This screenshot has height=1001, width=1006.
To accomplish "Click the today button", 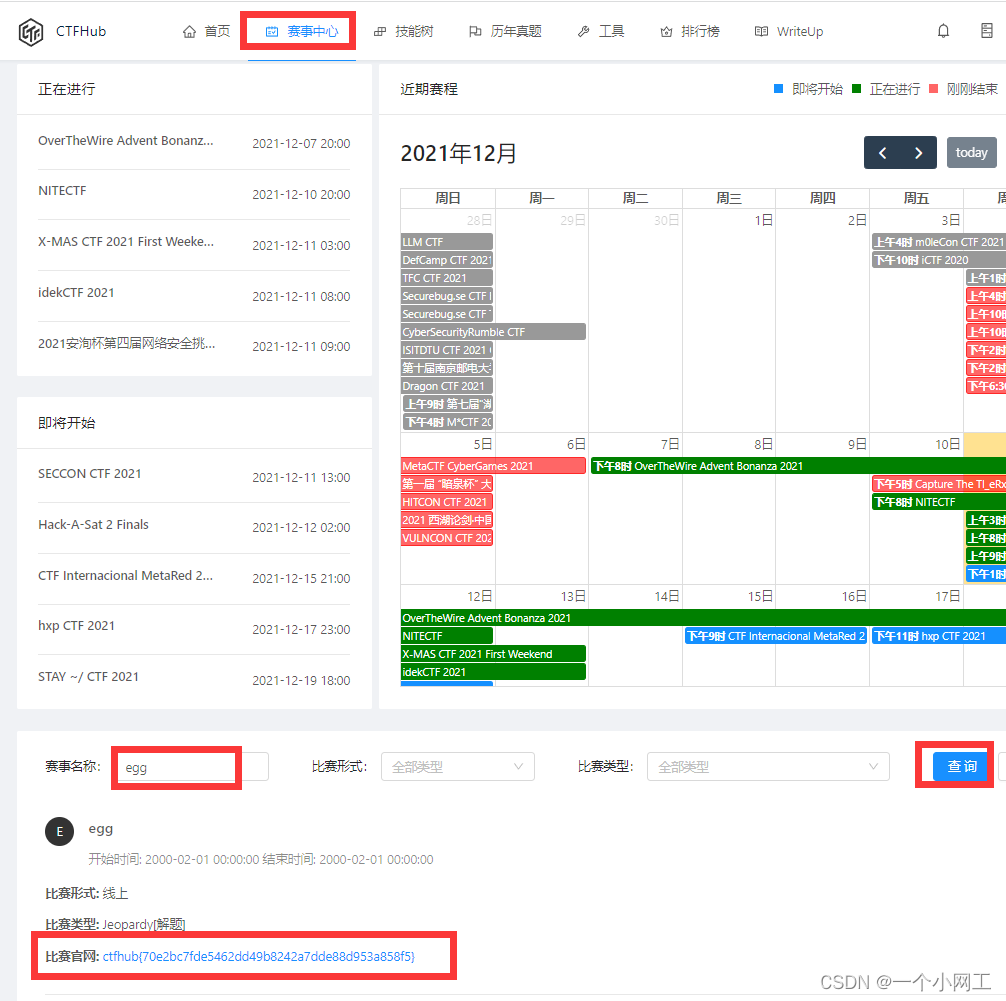I will pos(971,153).
